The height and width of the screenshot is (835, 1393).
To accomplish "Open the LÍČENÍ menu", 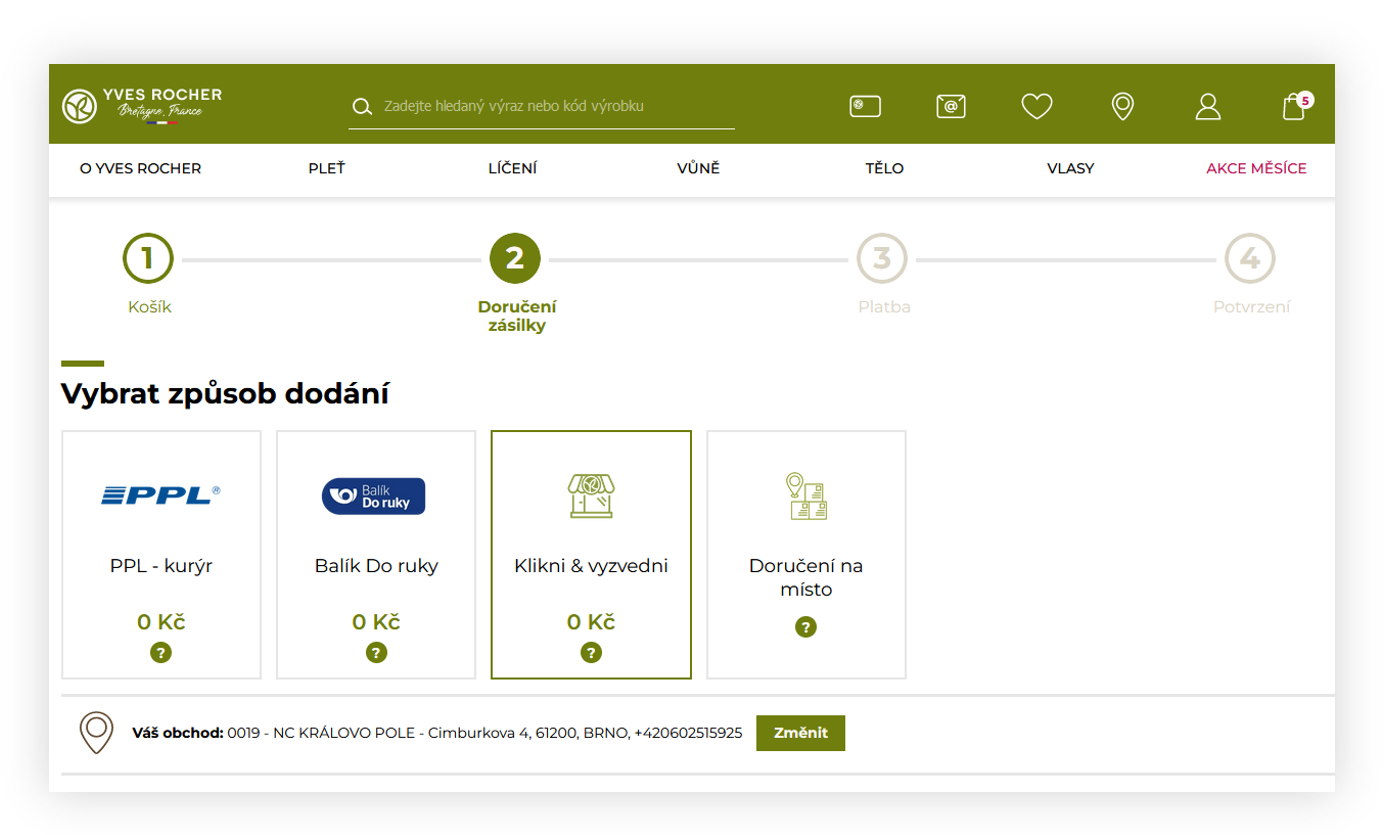I will tap(512, 168).
